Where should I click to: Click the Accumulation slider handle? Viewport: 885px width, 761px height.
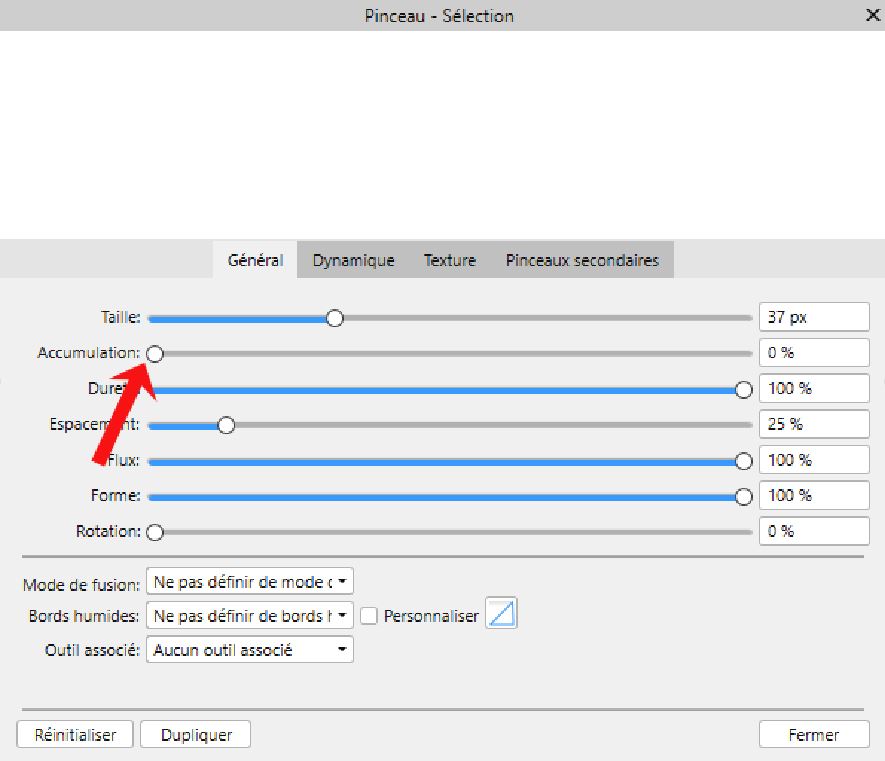pos(155,354)
